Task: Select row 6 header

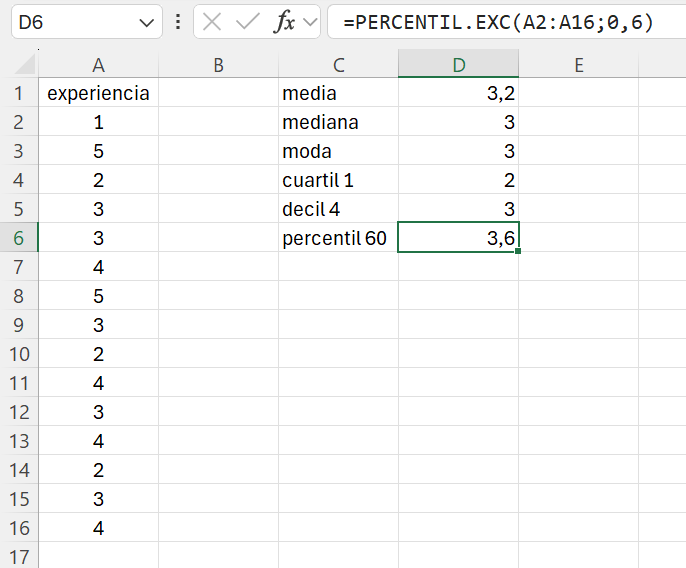Action: 19,238
